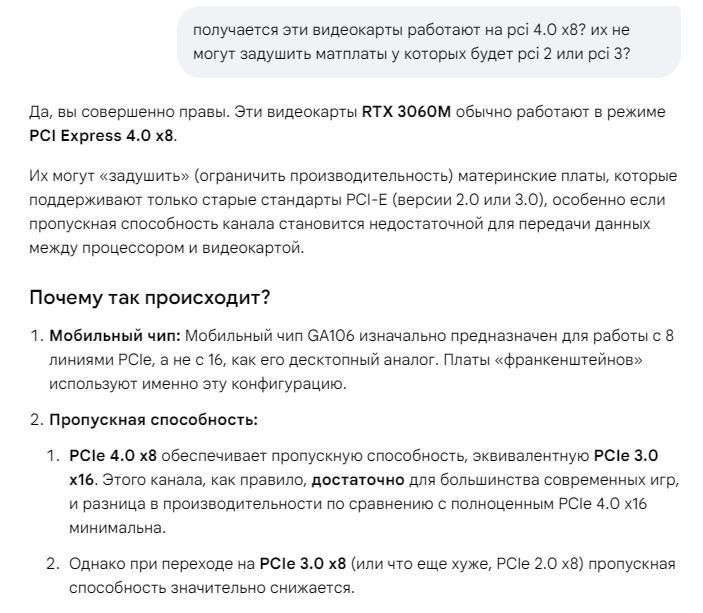
Task: Click the opening words Да, вы совершенно правы
Action: (x=130, y=112)
